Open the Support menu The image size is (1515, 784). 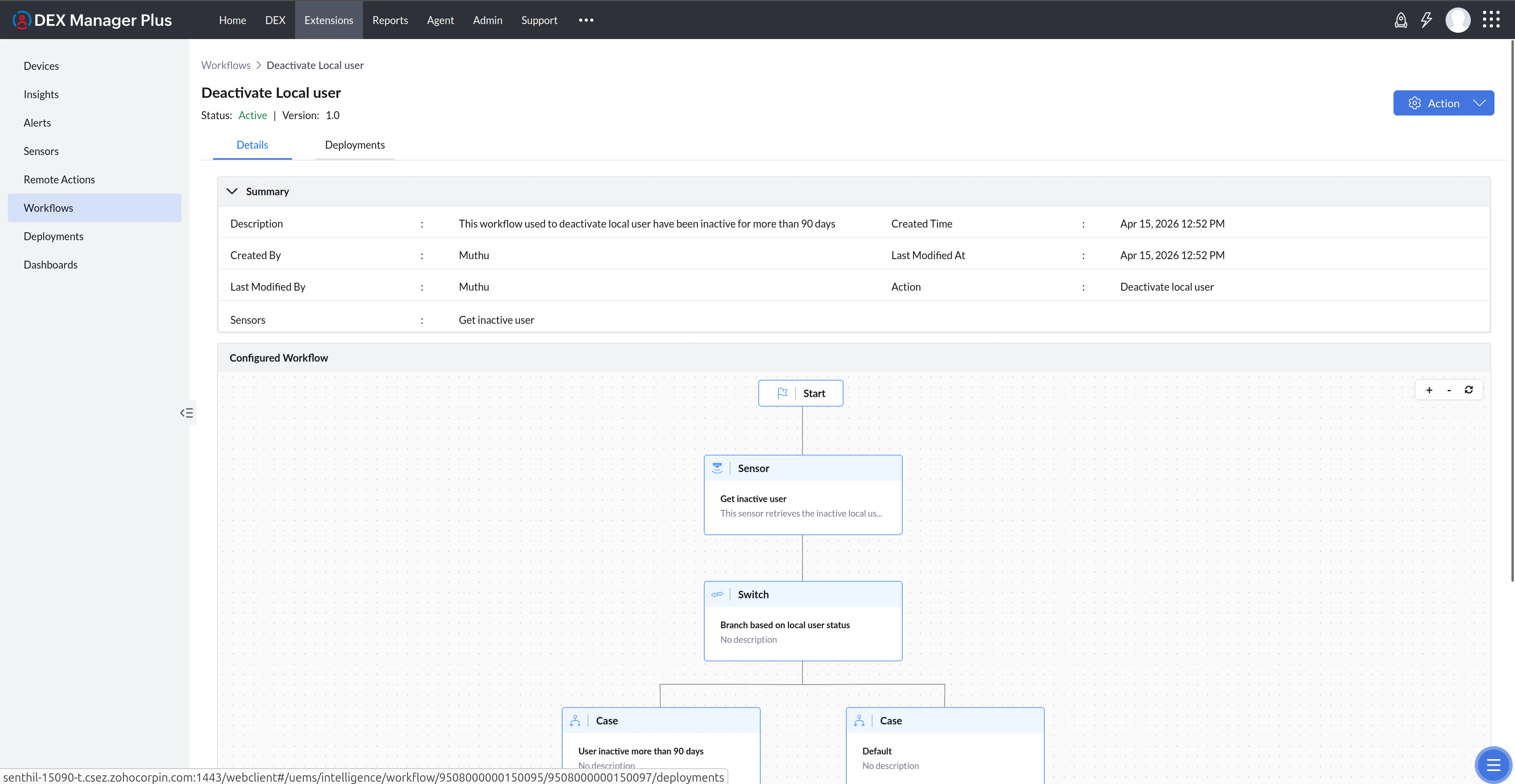click(539, 20)
